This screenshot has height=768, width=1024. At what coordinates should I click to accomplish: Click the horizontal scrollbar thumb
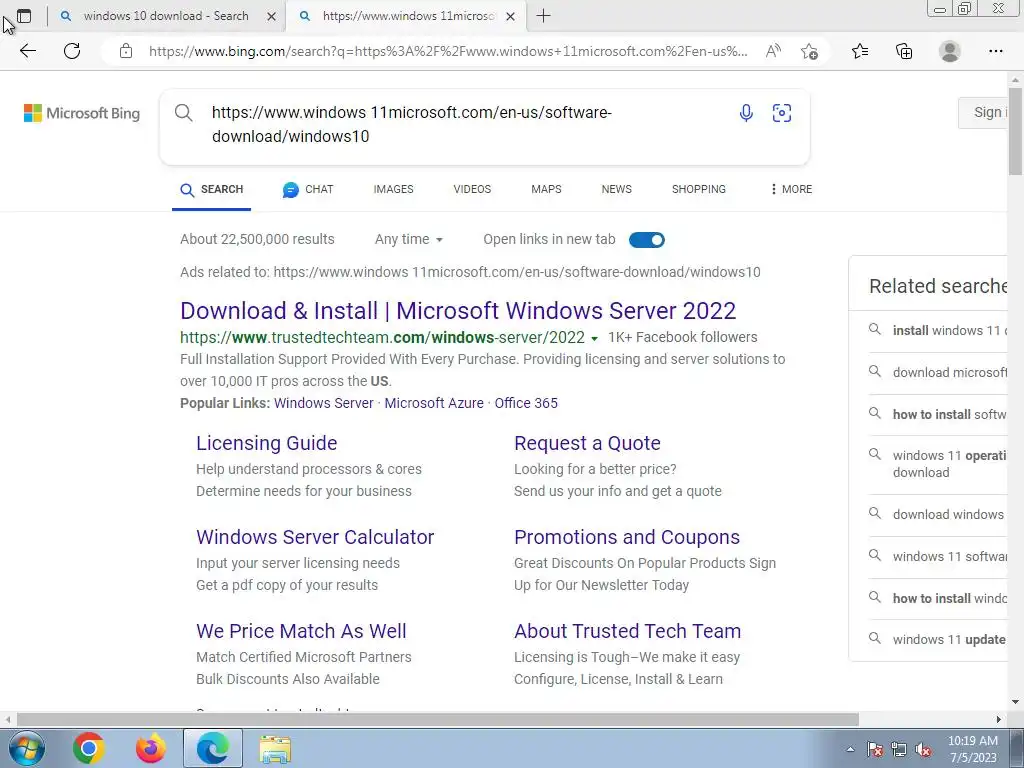[x=438, y=719]
